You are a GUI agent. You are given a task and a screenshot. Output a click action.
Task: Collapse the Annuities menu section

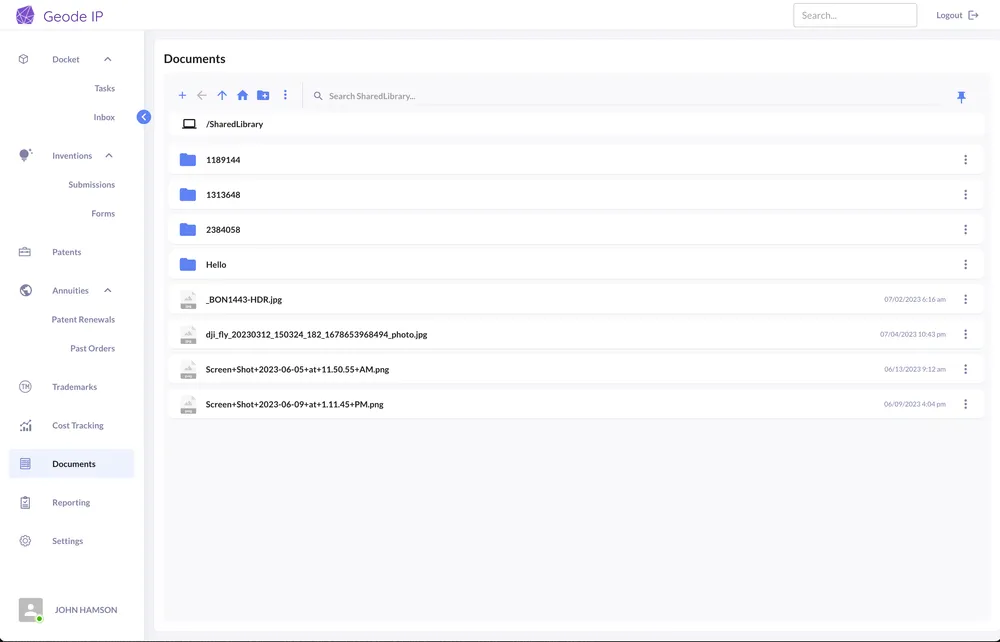point(108,291)
